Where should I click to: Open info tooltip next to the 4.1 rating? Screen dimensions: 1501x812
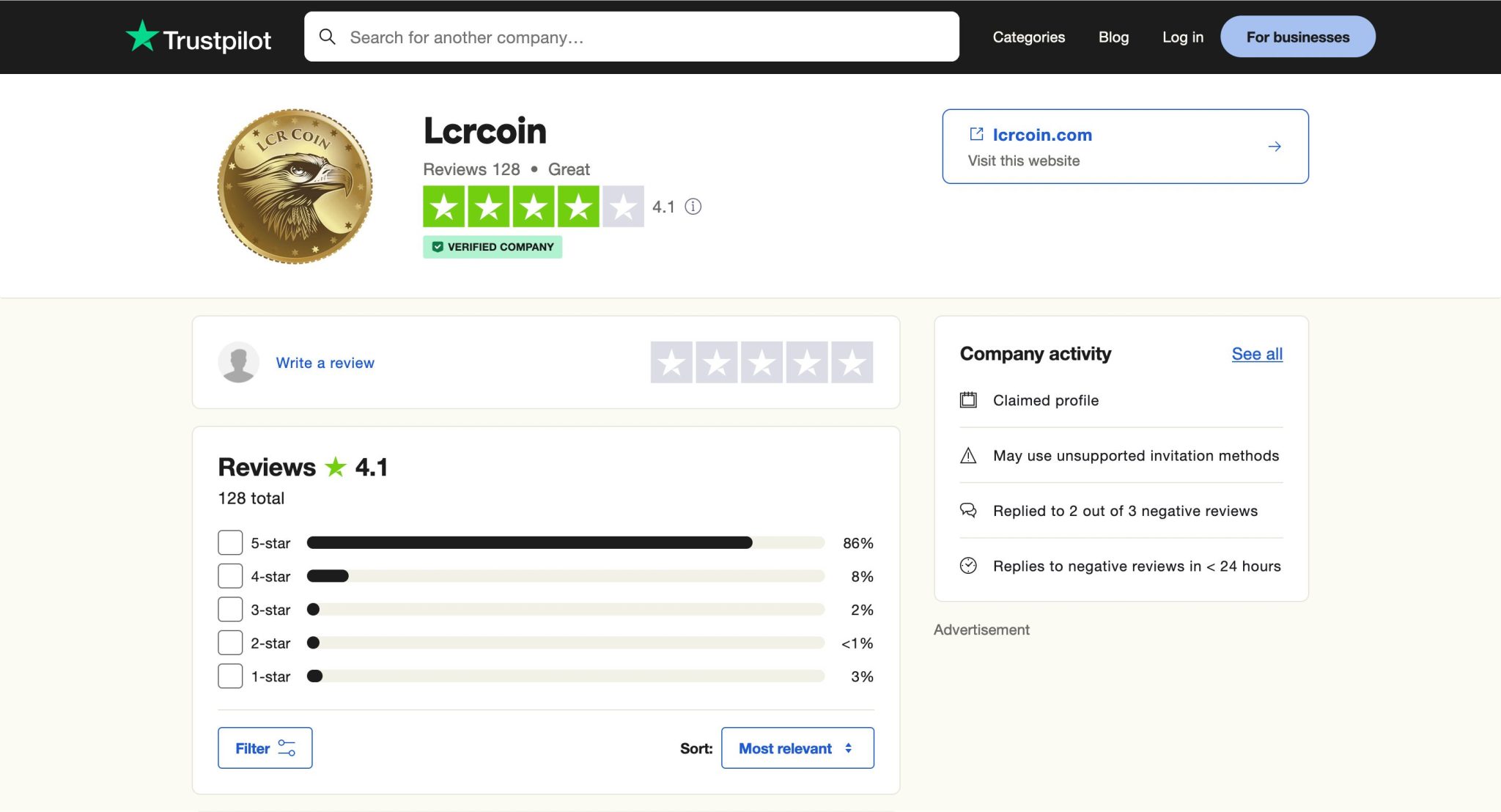[x=692, y=207]
